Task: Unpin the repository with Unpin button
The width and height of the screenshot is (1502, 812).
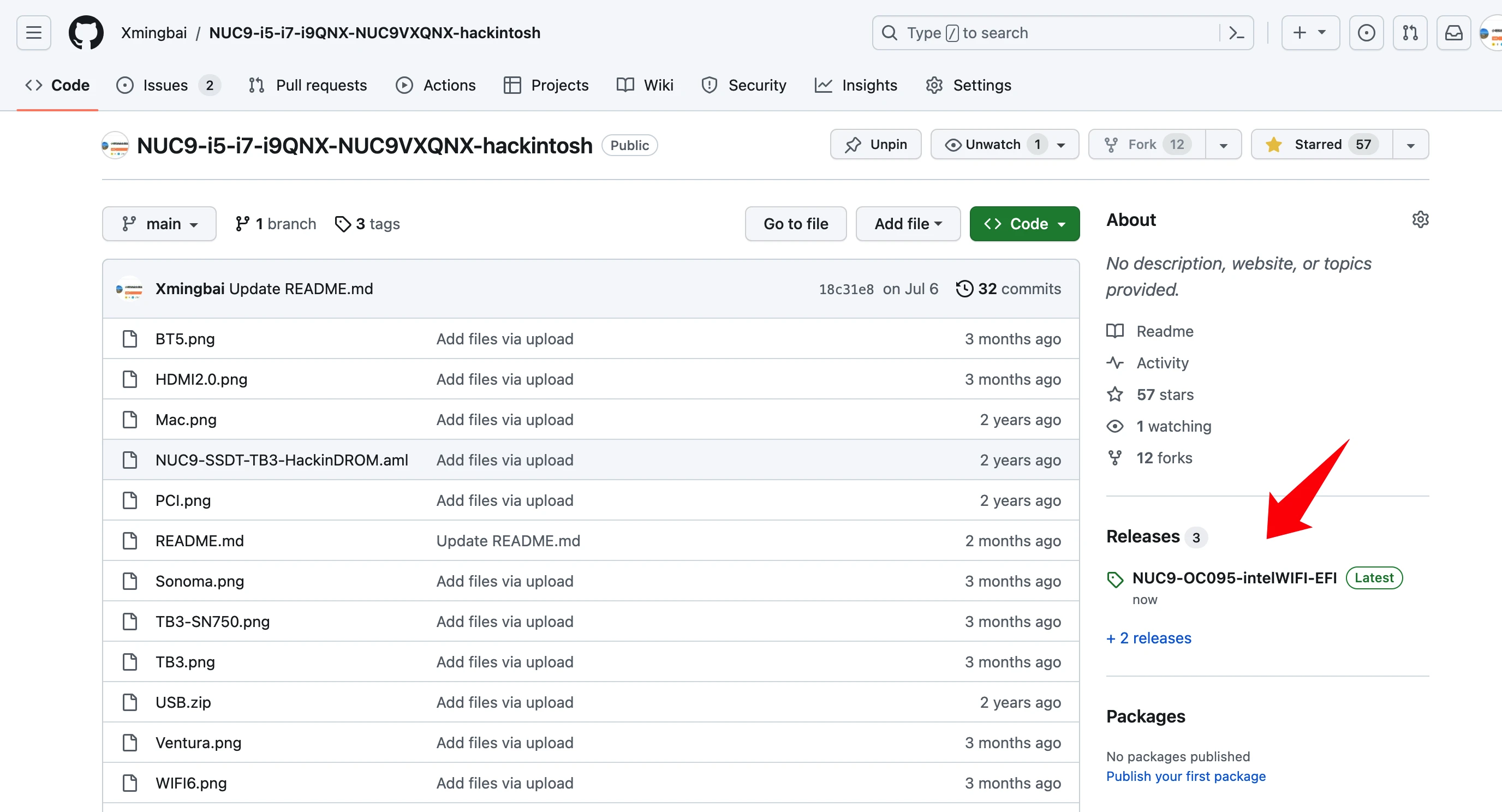Action: pyautogui.click(x=876, y=144)
